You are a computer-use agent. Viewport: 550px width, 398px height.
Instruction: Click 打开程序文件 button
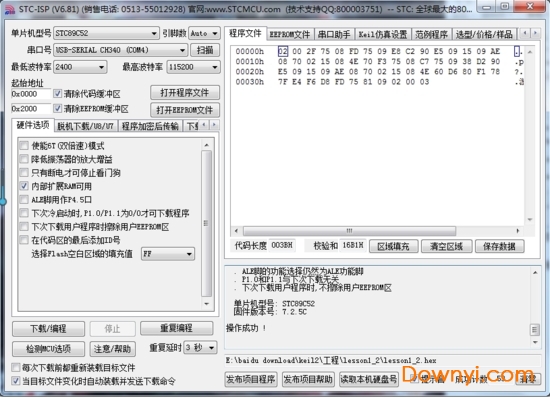coord(185,93)
